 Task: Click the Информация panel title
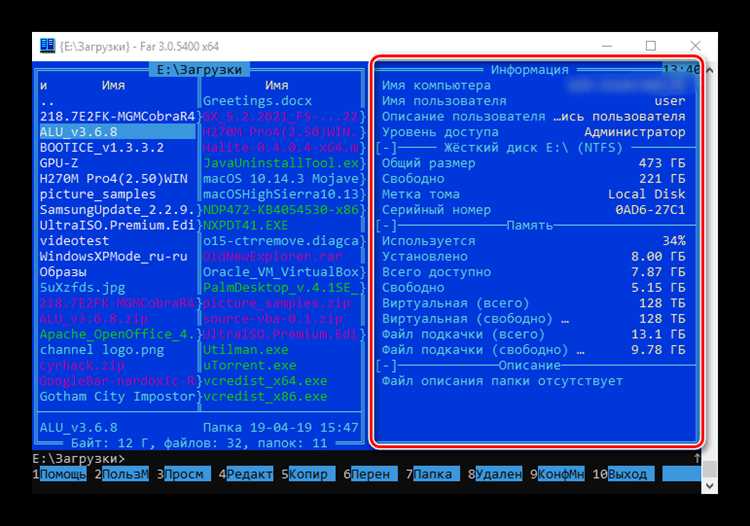click(x=529, y=70)
